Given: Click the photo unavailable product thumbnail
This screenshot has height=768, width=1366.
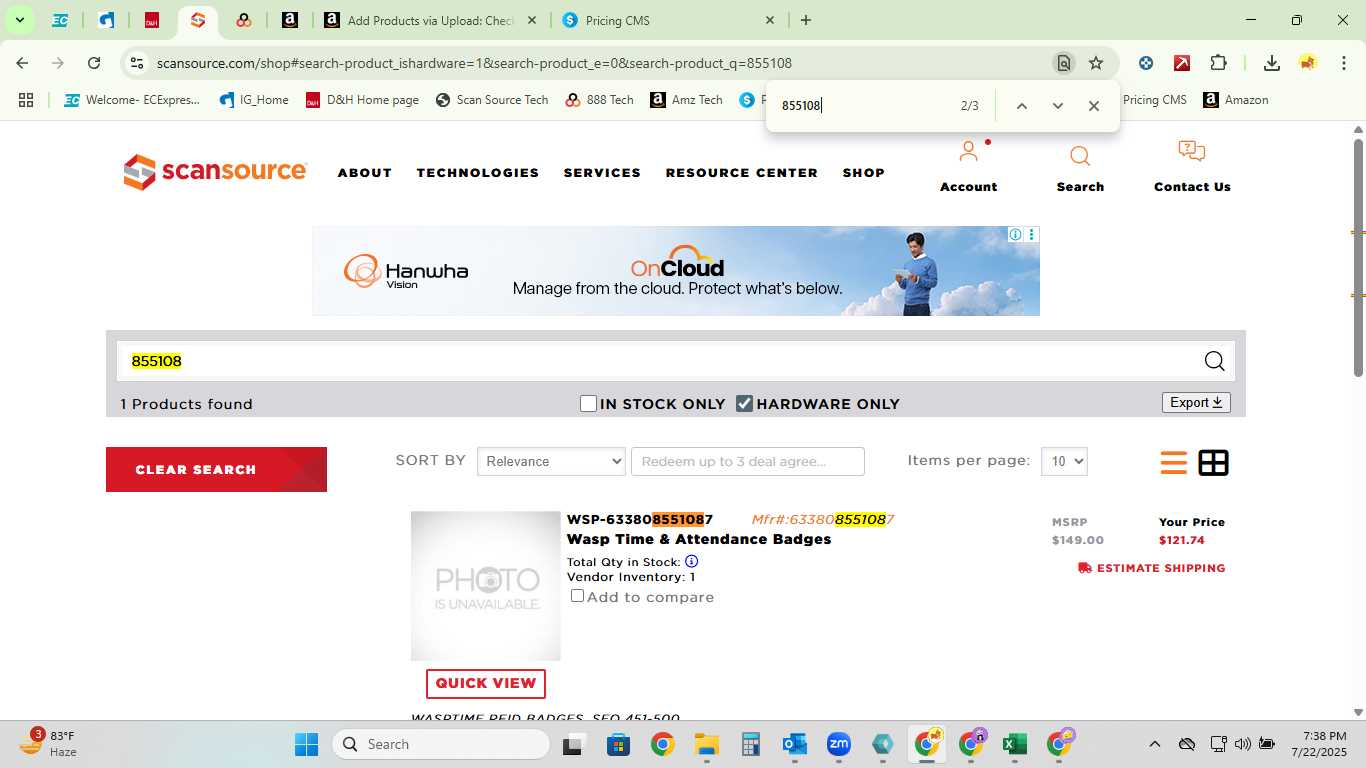Looking at the screenshot, I should [x=486, y=586].
